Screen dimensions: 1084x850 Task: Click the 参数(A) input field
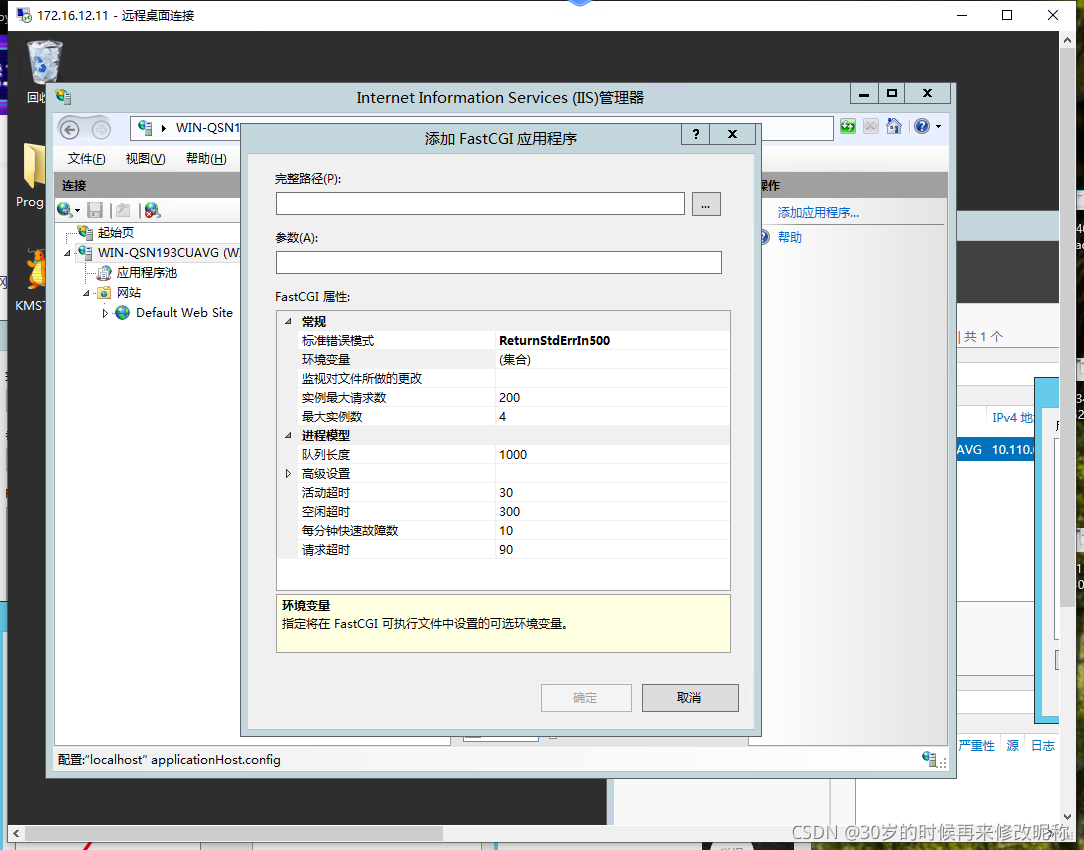tap(498, 263)
